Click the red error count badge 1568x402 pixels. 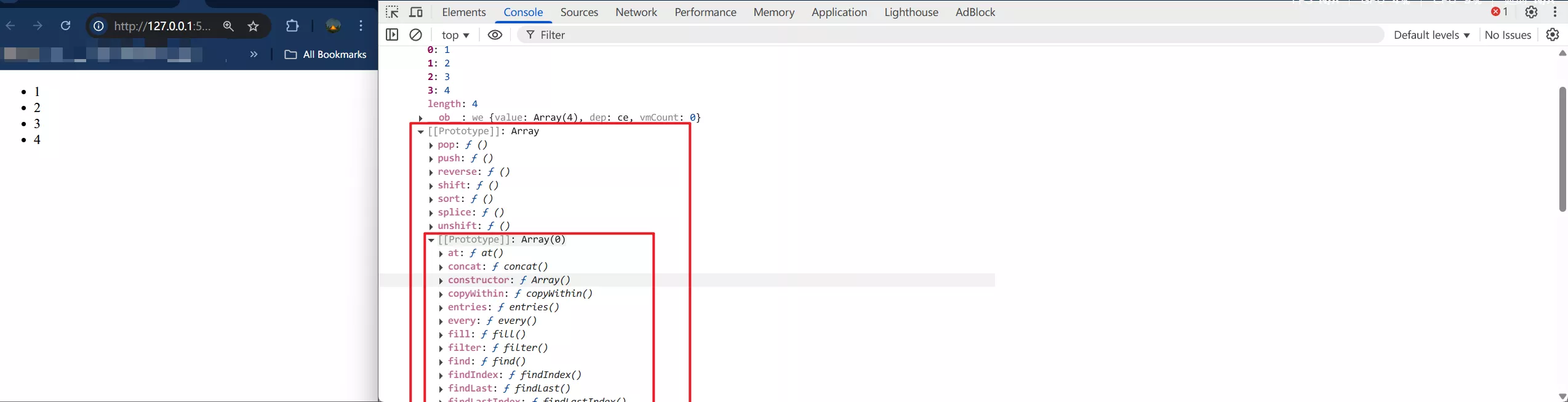tap(1499, 12)
